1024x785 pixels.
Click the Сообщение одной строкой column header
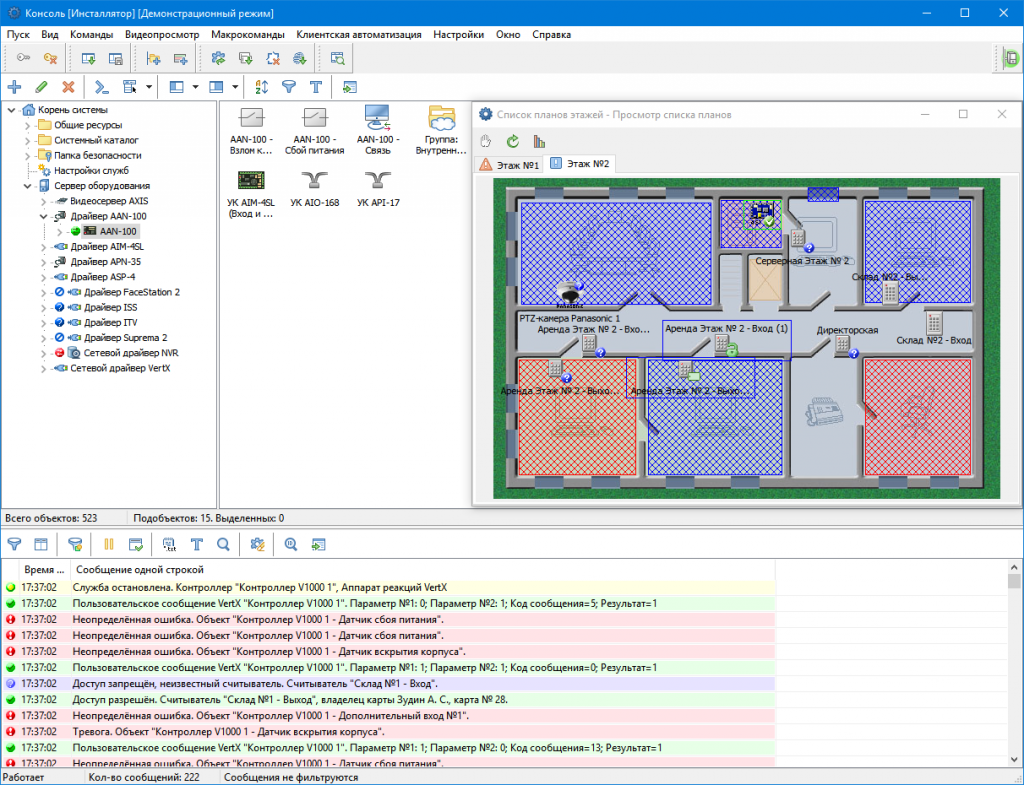423,569
